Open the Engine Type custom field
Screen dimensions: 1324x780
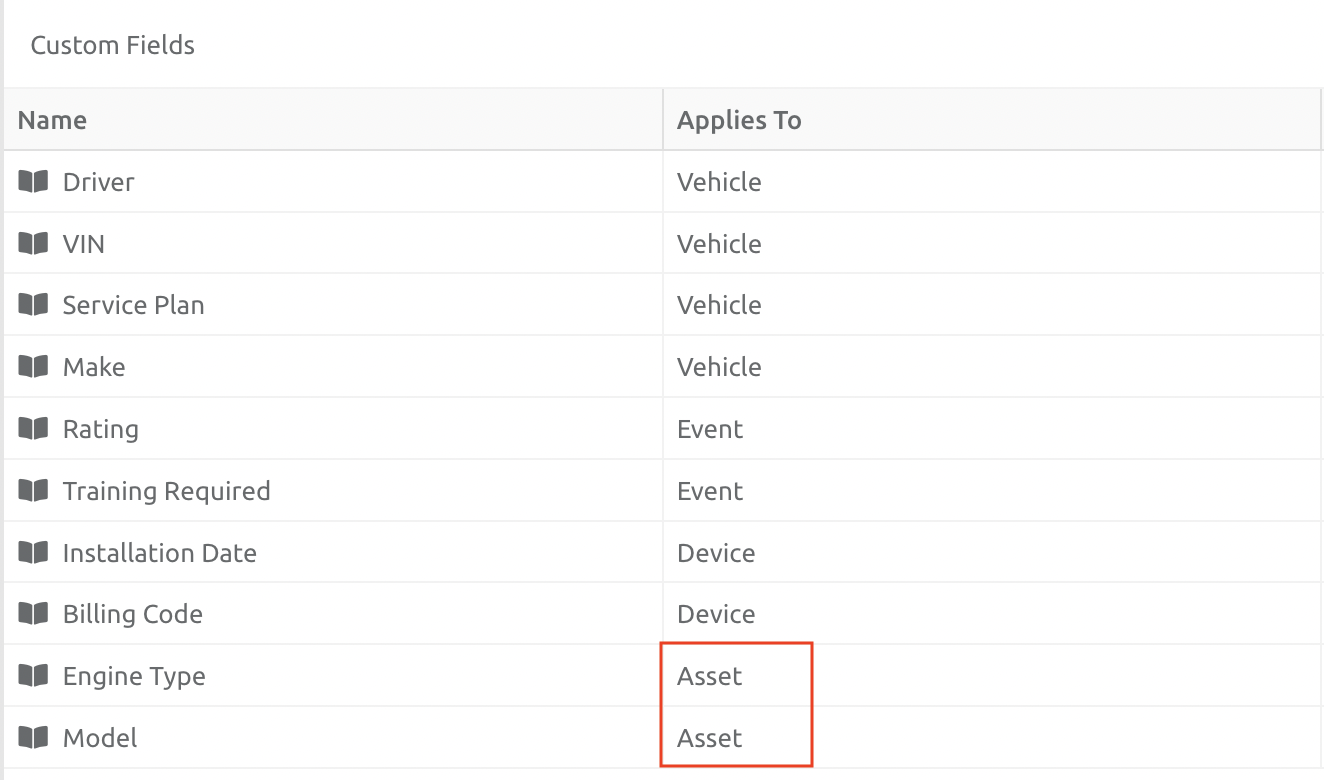[x=134, y=675]
